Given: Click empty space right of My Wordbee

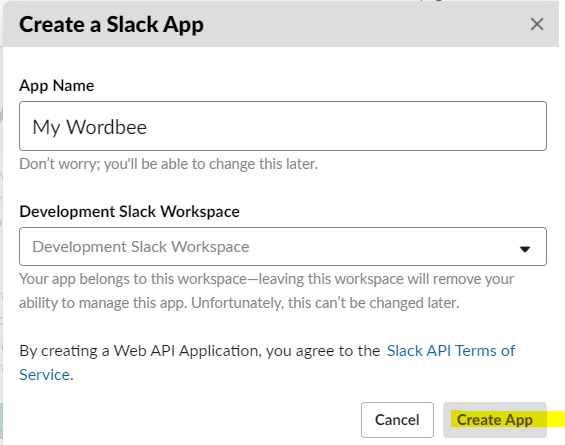Looking at the screenshot, I should click(346, 126).
